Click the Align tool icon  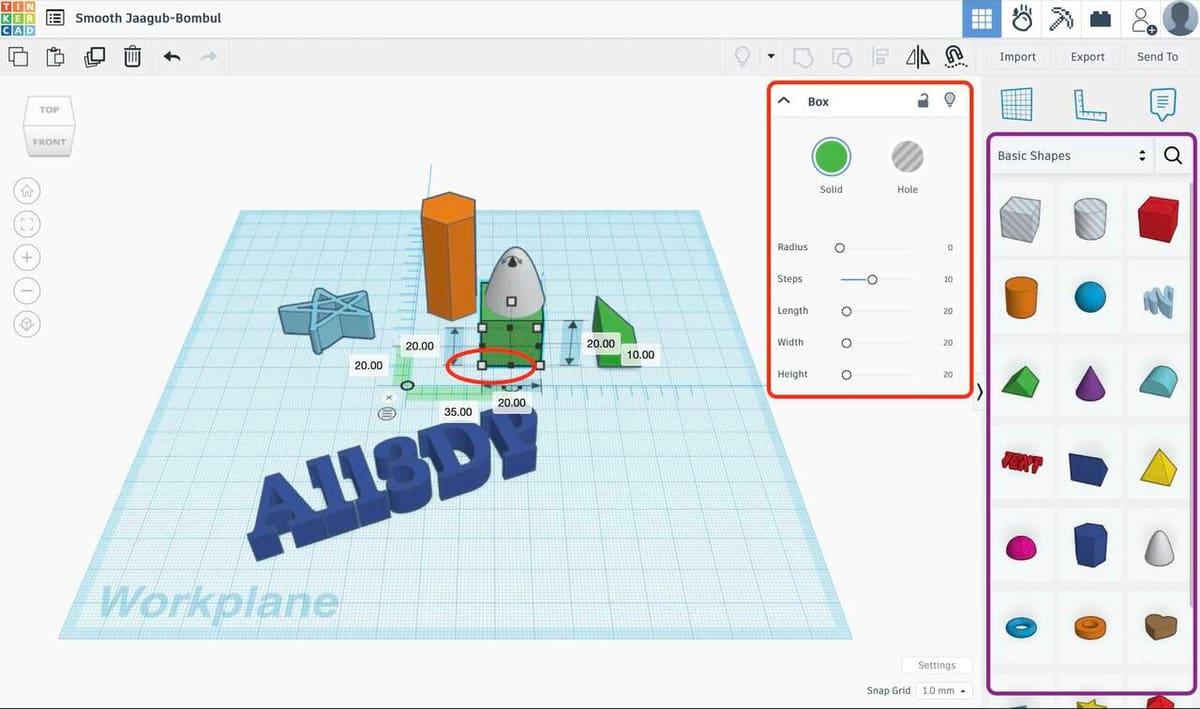(881, 57)
